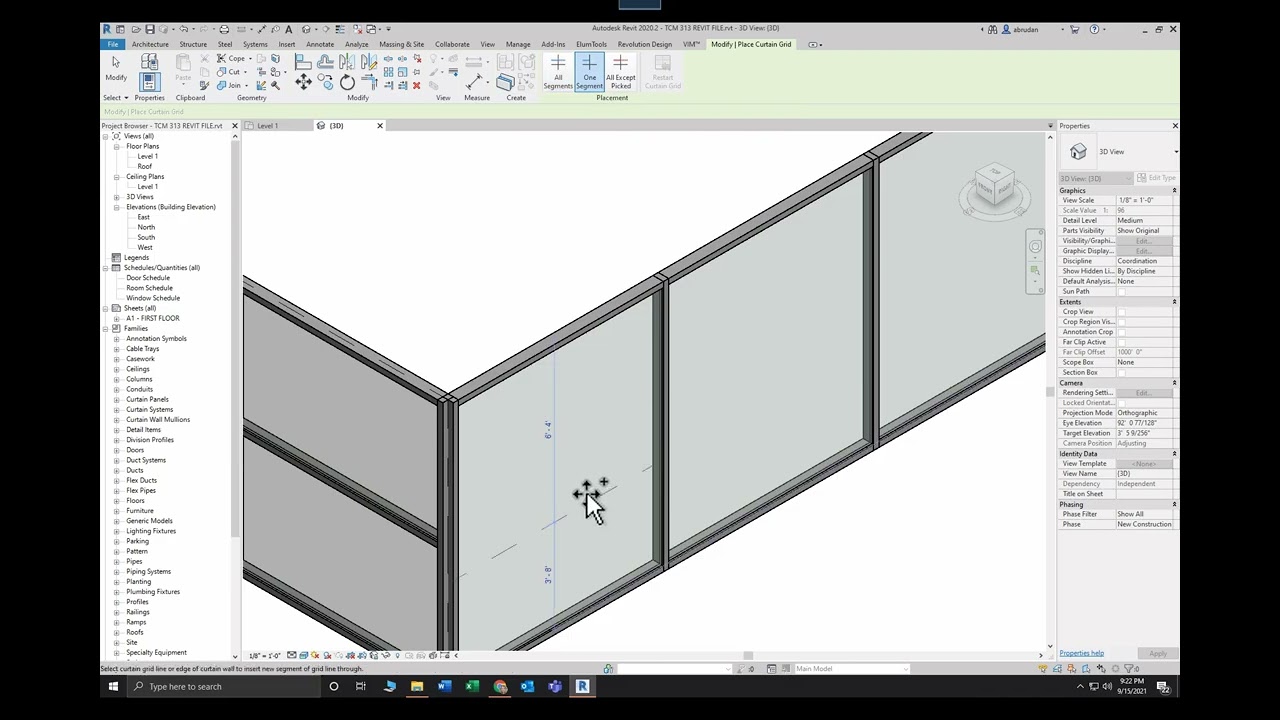Image resolution: width=1280 pixels, height=720 pixels.
Task: Select the One Segment placement tool
Action: 589,73
